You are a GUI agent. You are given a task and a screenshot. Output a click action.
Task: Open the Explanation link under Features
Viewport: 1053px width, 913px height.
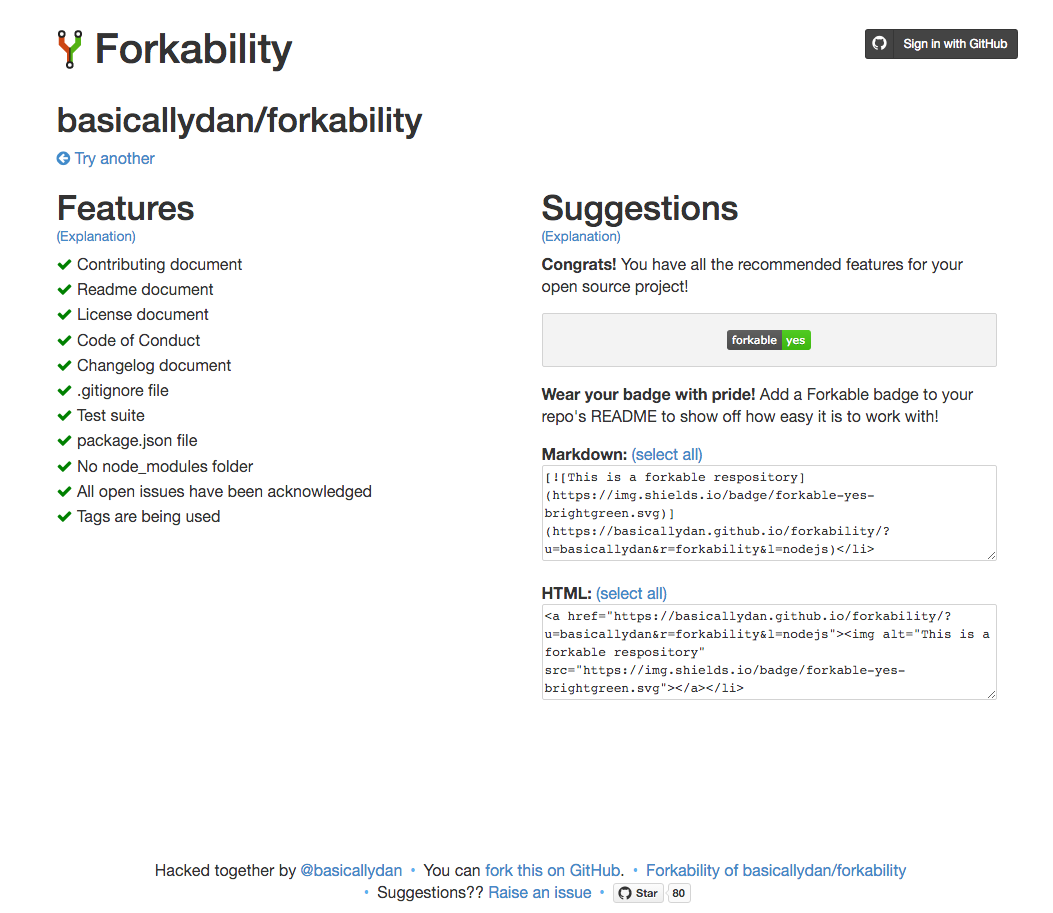(95, 236)
